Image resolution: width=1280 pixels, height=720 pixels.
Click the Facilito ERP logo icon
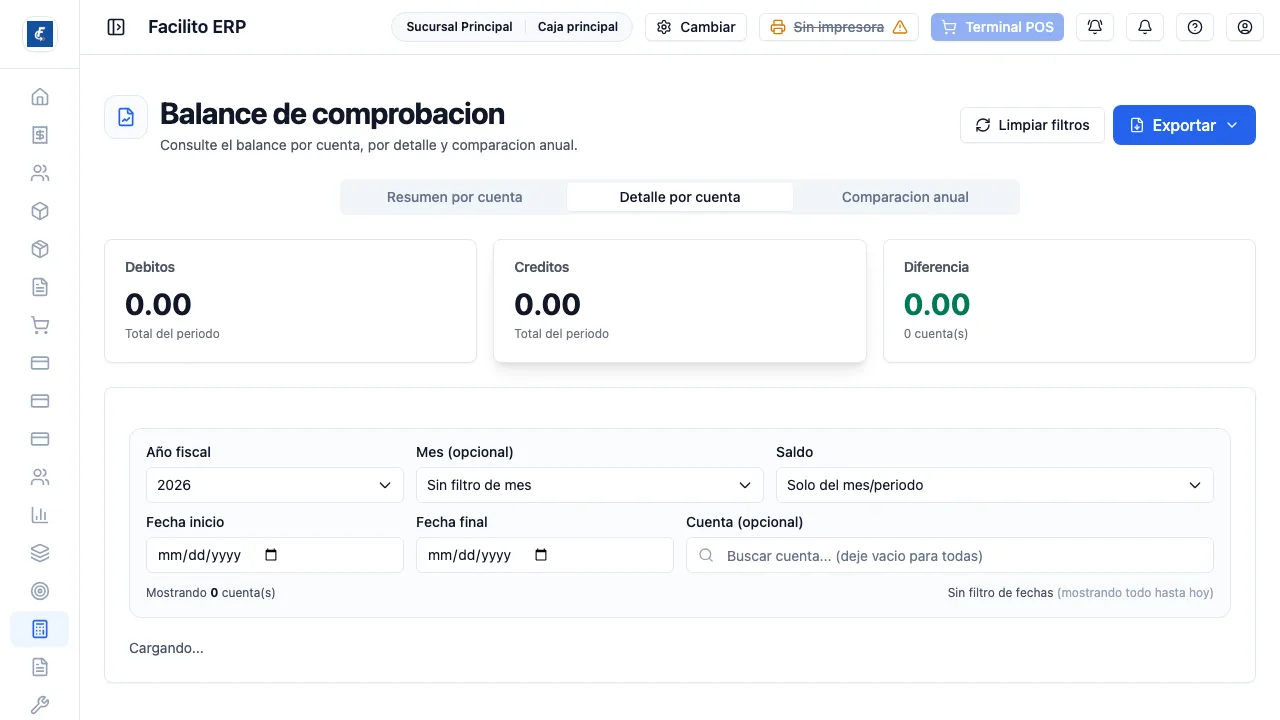click(x=40, y=34)
